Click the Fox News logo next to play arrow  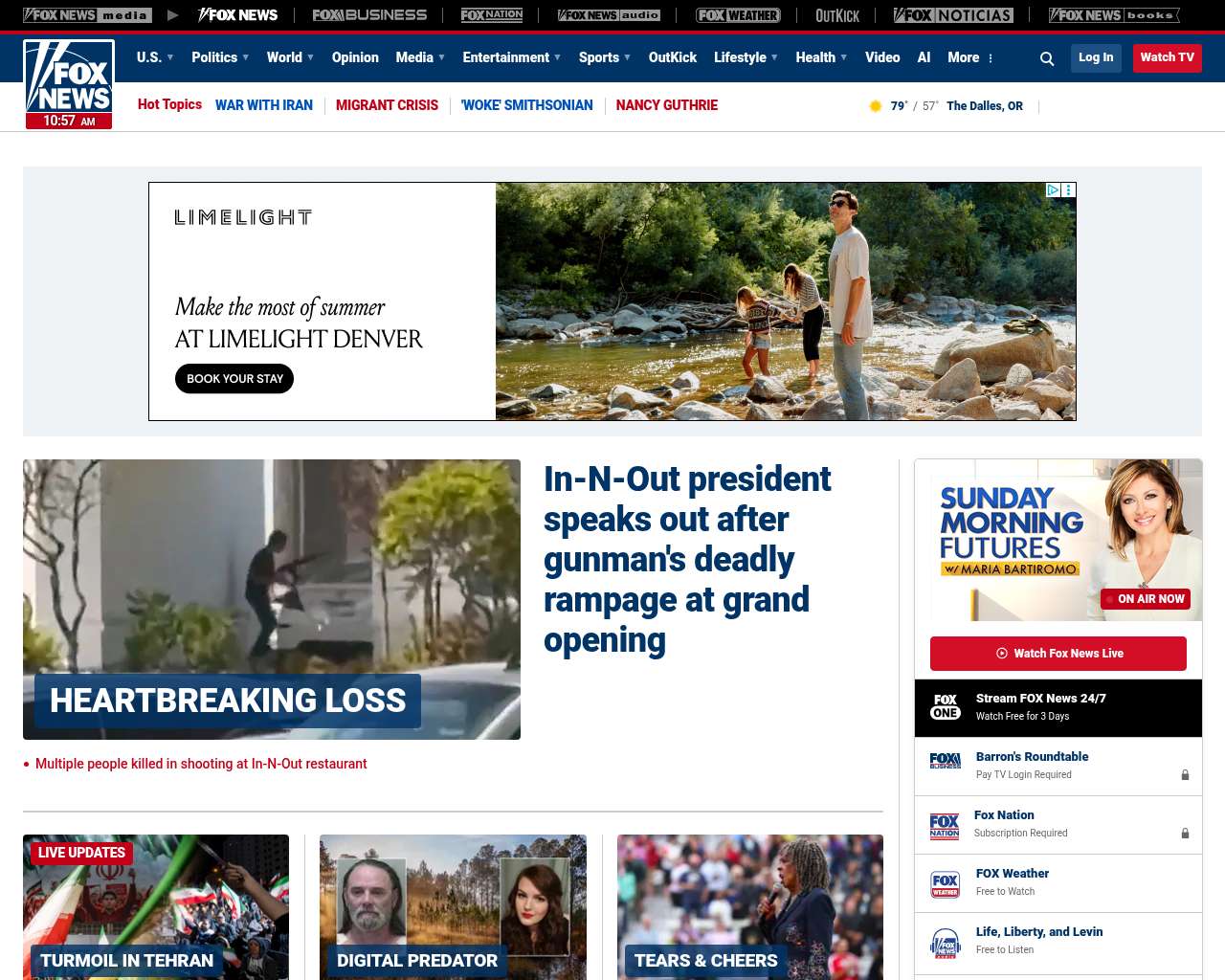[237, 15]
